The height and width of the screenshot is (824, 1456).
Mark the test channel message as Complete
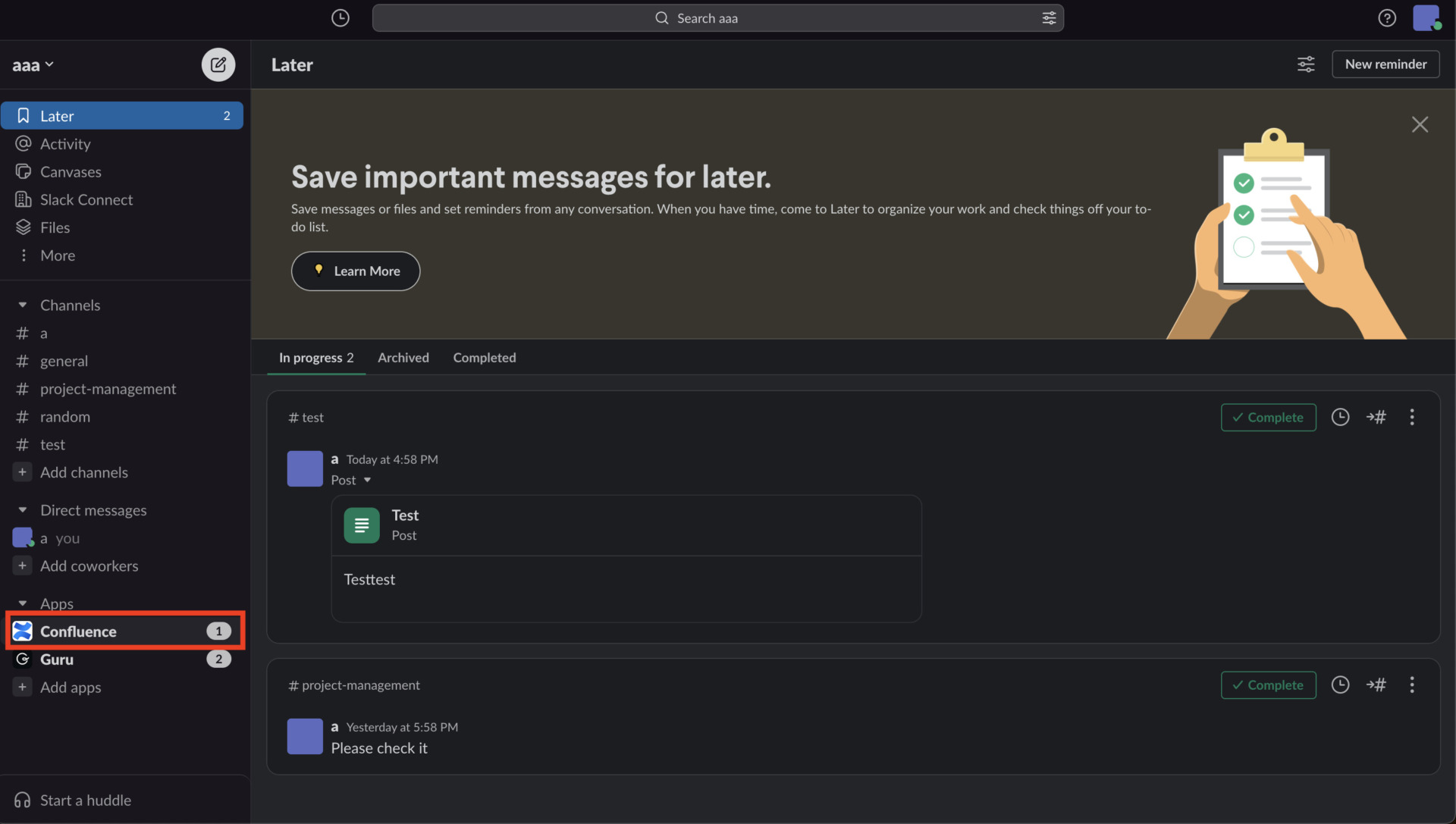(1268, 417)
